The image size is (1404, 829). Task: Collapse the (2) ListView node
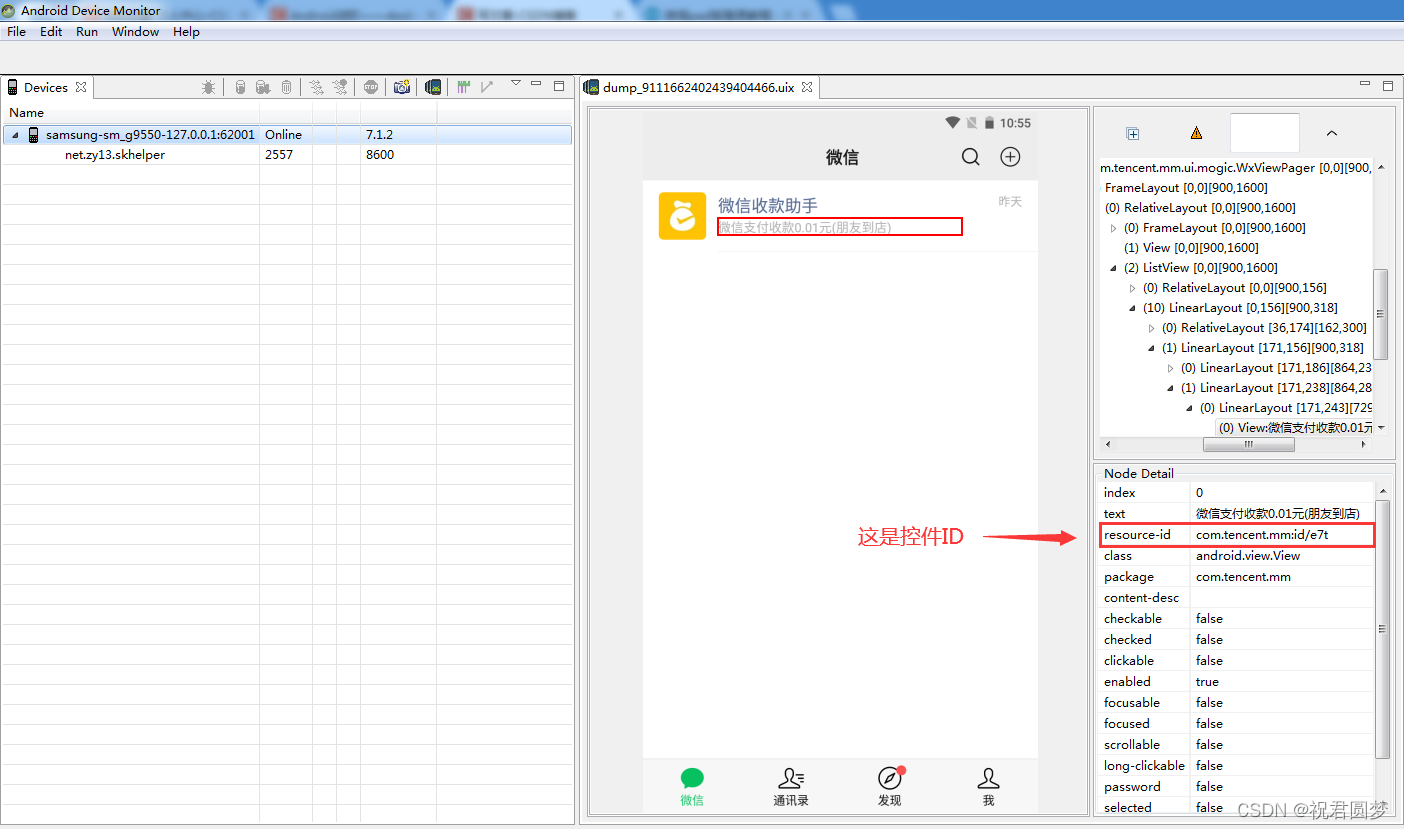pyautogui.click(x=1114, y=268)
